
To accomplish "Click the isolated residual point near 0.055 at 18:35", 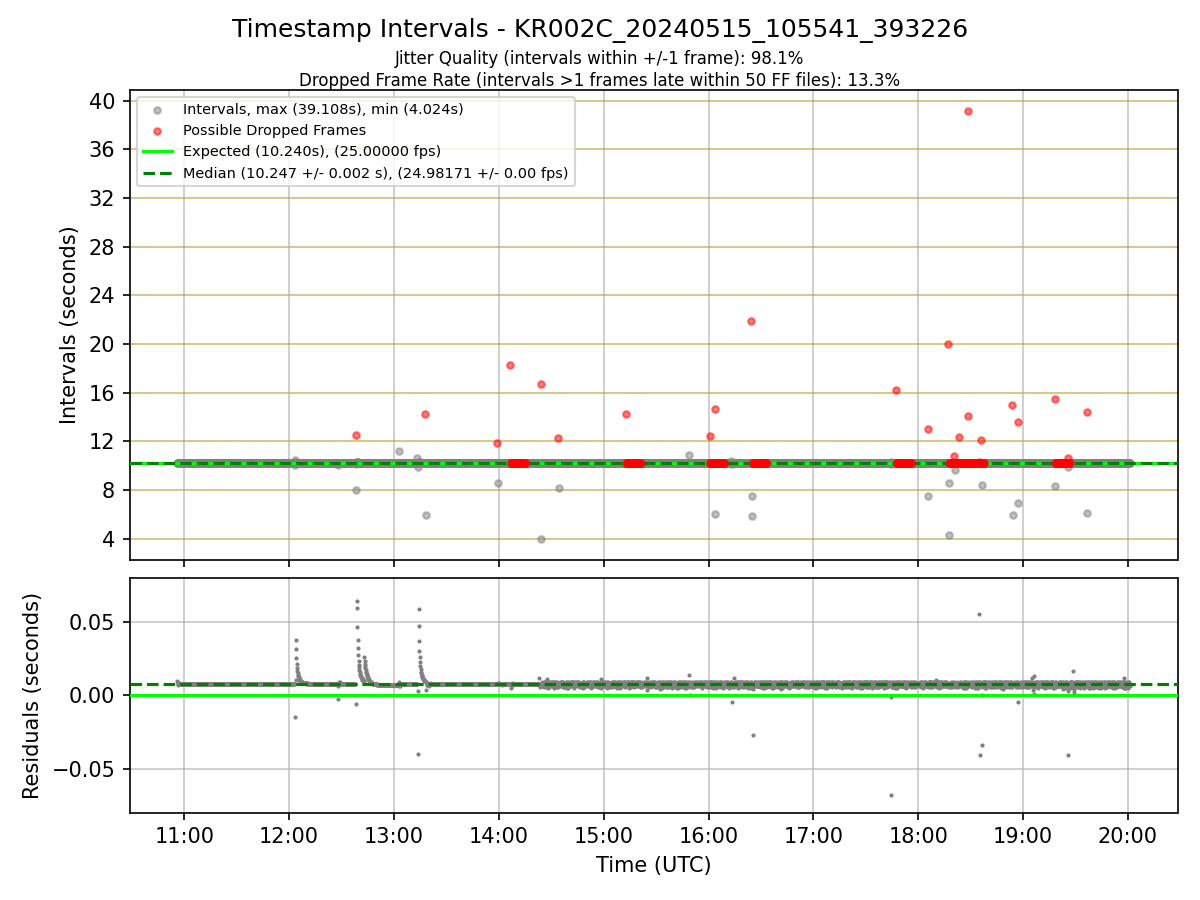I will 979,614.
